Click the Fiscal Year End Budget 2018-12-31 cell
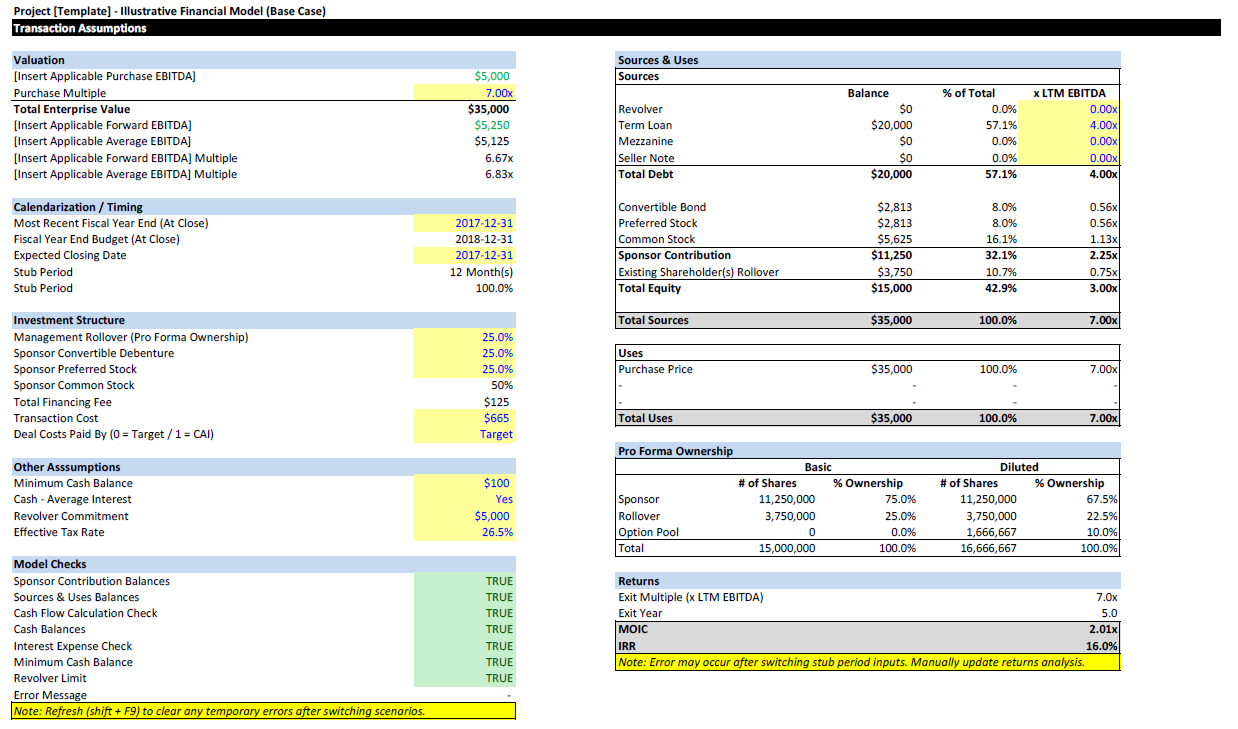The width and height of the screenshot is (1238, 729). click(484, 239)
